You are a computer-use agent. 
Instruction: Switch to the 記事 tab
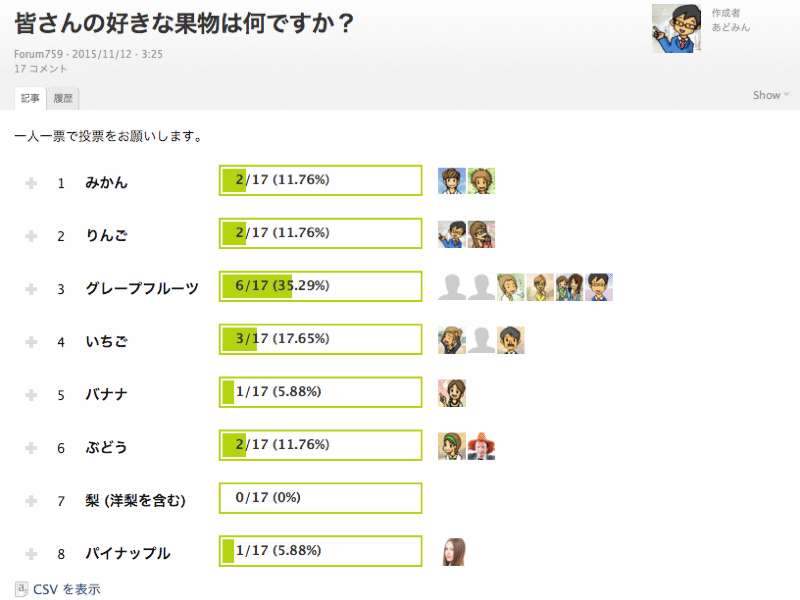(x=30, y=98)
